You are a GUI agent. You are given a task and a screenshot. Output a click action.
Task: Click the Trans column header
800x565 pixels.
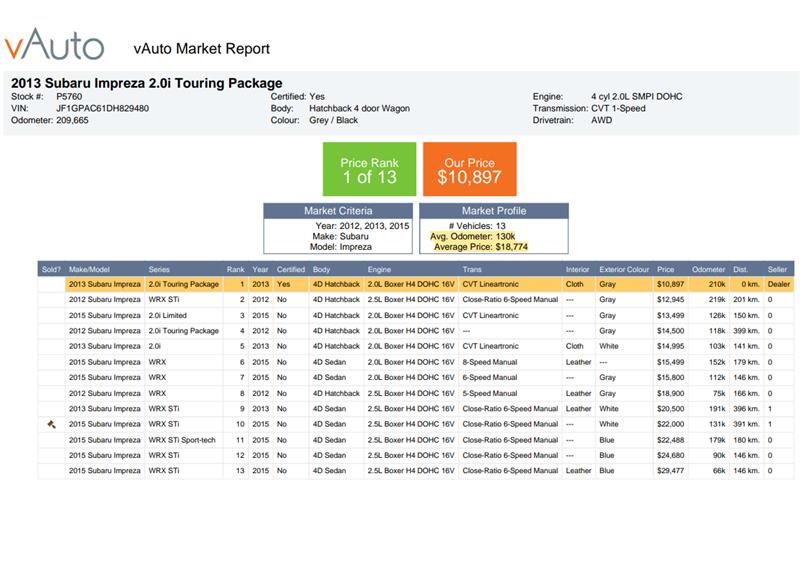(472, 269)
